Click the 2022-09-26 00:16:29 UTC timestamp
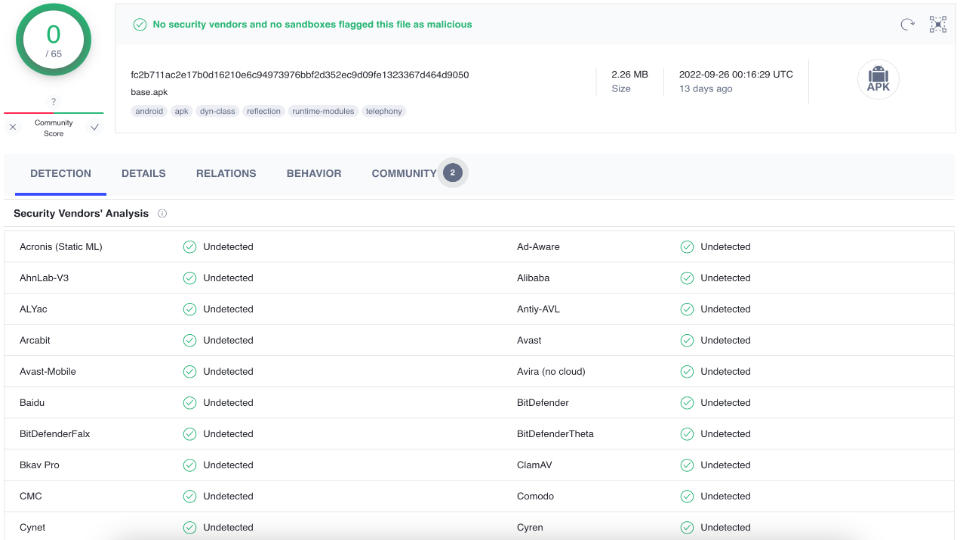This screenshot has height=540, width=960. click(736, 75)
